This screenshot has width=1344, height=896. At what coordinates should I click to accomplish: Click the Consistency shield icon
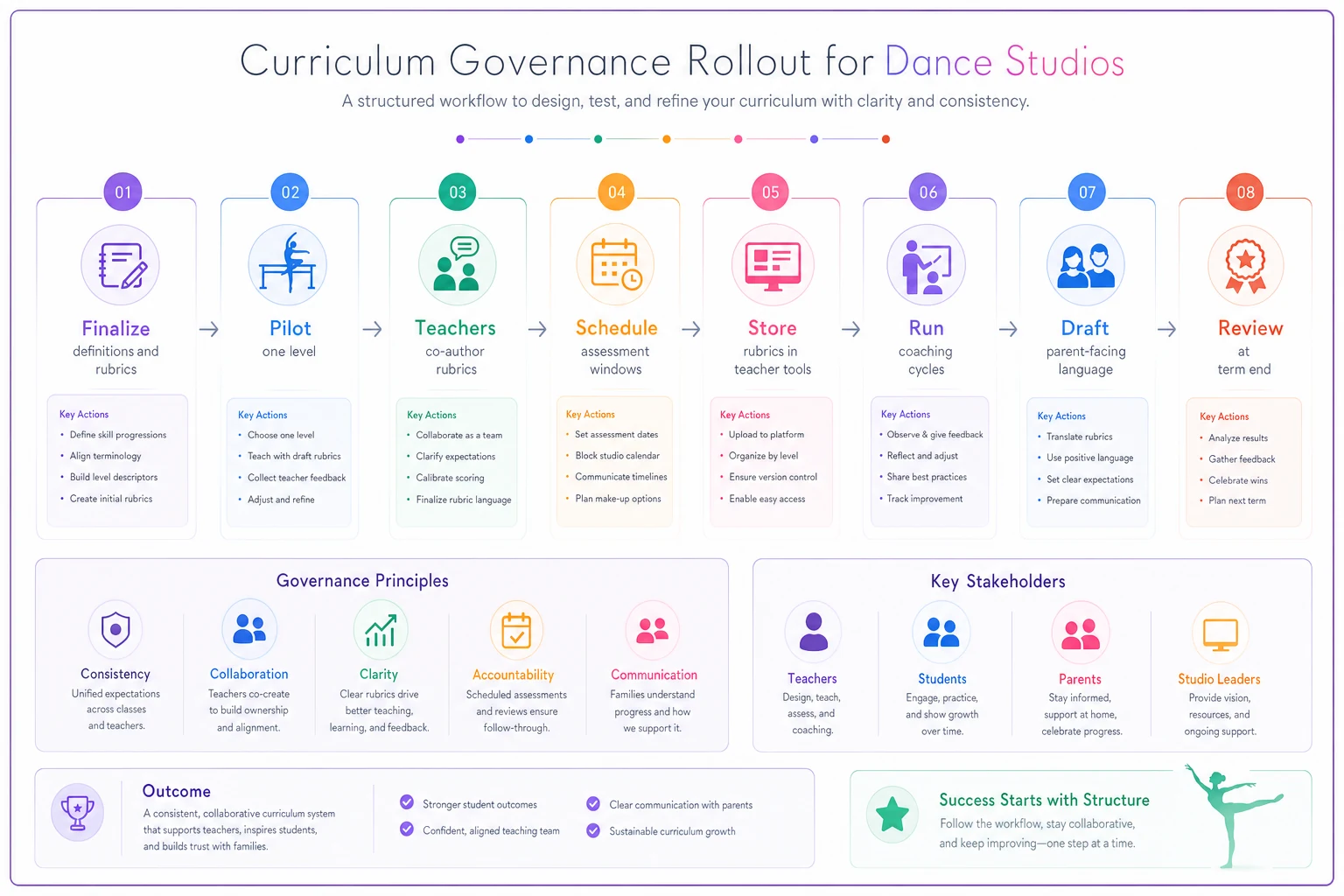pos(115,629)
